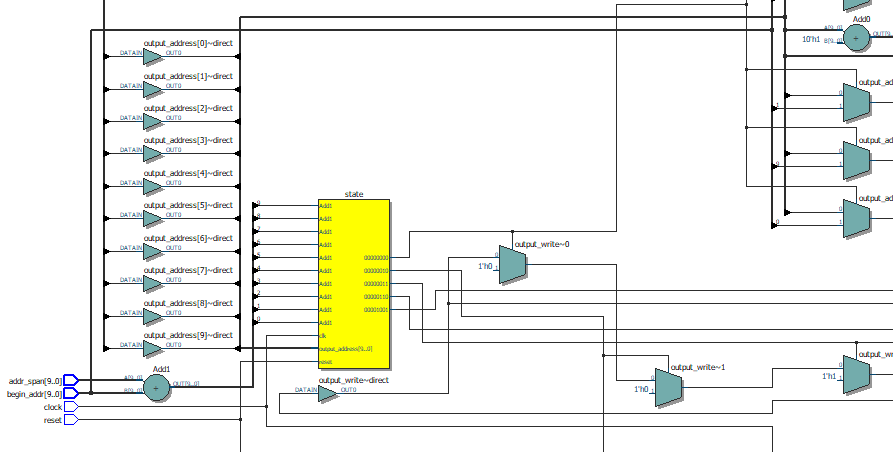The width and height of the screenshot is (893, 452).
Task: Click the output_write~0 name label
Action: [542, 244]
